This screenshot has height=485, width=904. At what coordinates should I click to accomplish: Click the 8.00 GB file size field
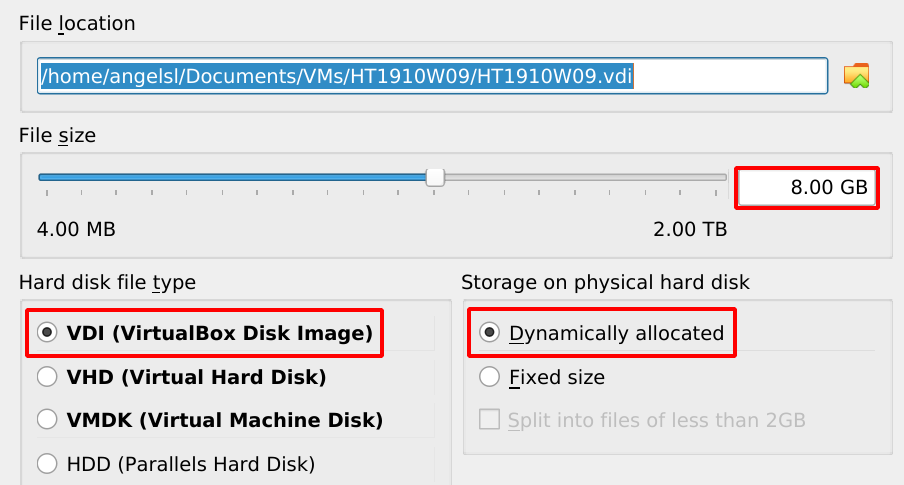click(x=808, y=187)
